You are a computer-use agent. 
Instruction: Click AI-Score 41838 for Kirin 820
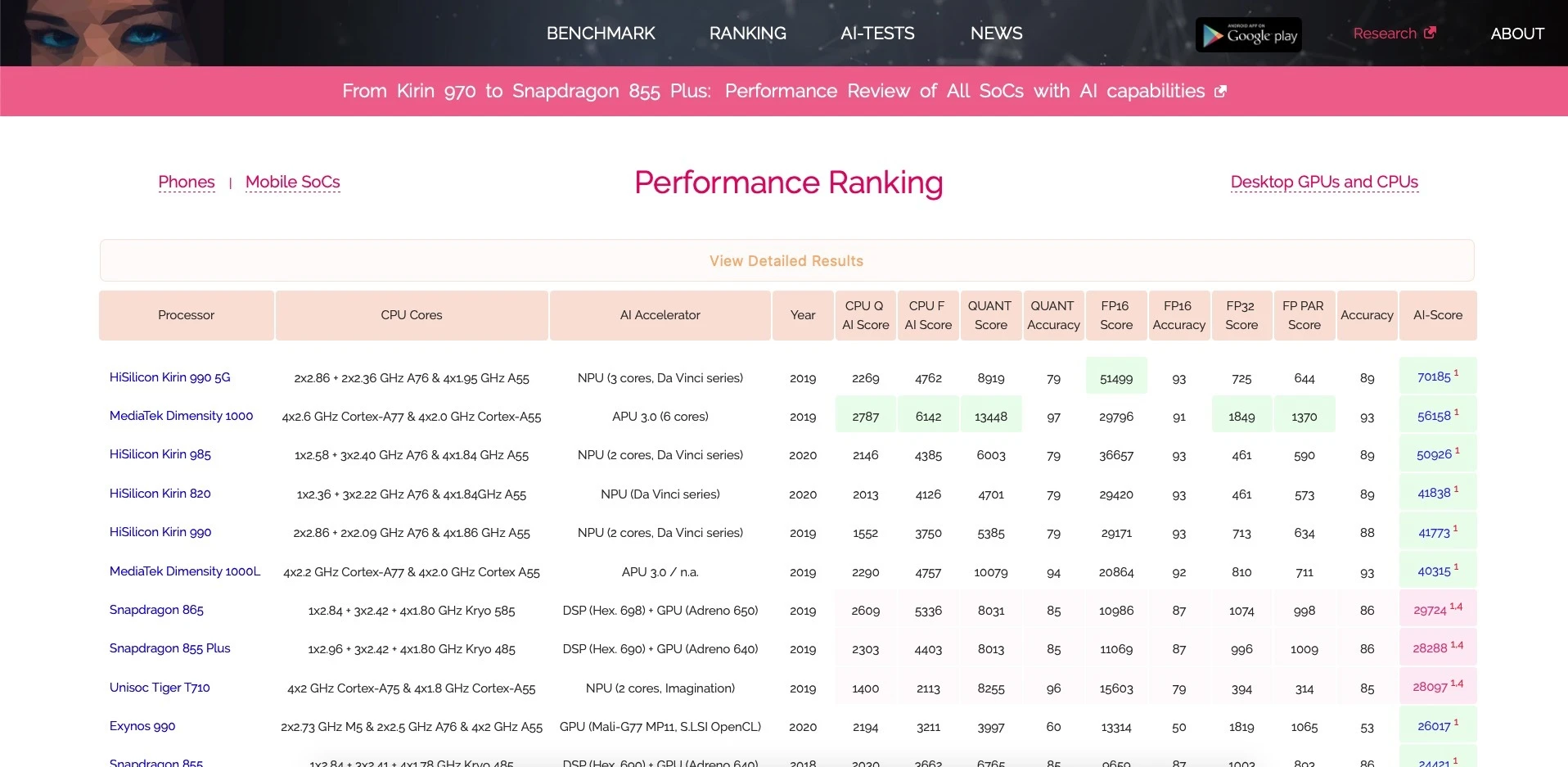click(1438, 493)
